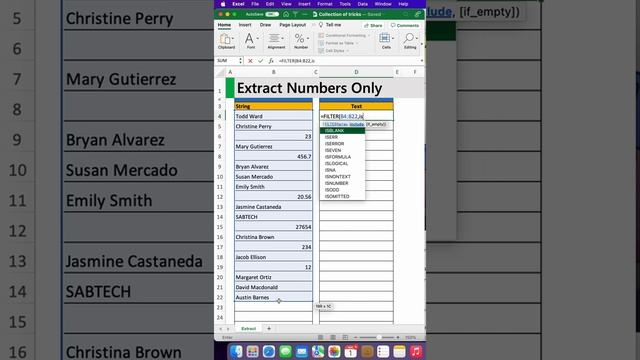Image resolution: width=640 pixels, height=360 pixels.
Task: Expand Format as Table dropdown
Action: 357,43
